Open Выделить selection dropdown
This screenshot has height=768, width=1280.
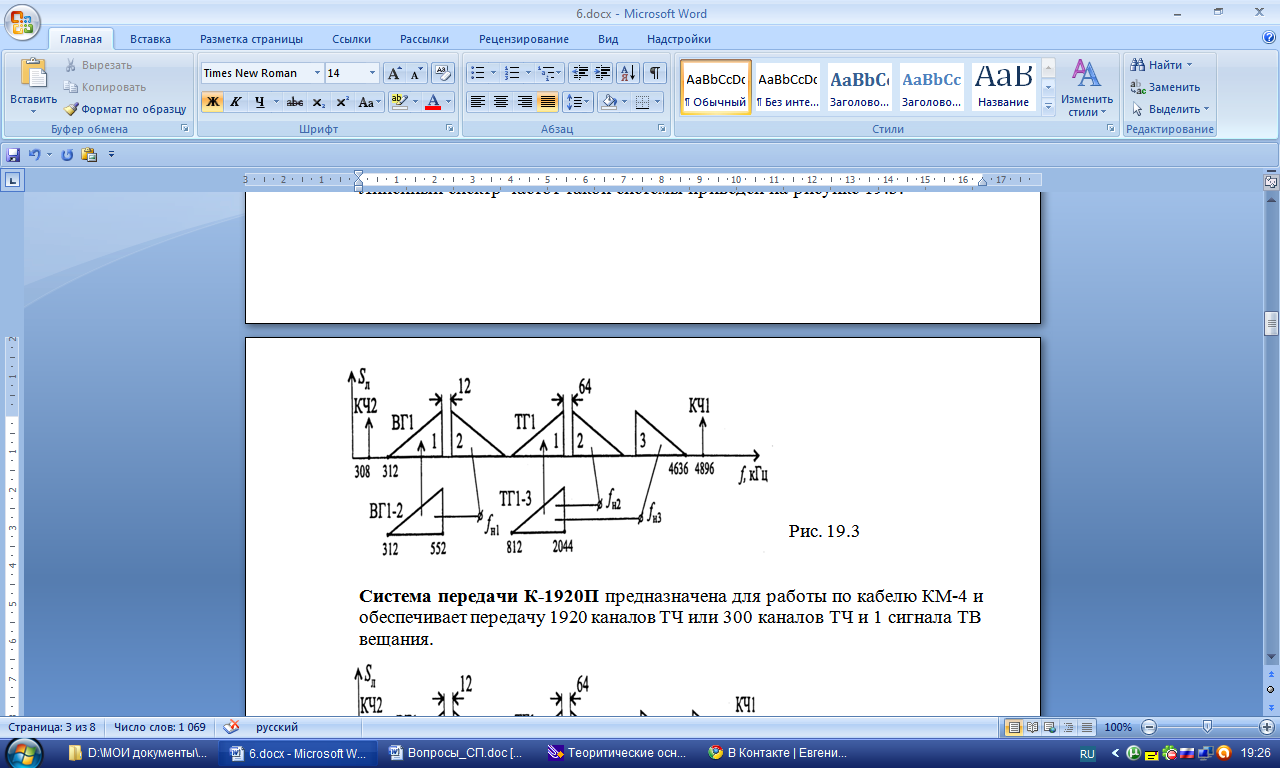tap(1170, 109)
